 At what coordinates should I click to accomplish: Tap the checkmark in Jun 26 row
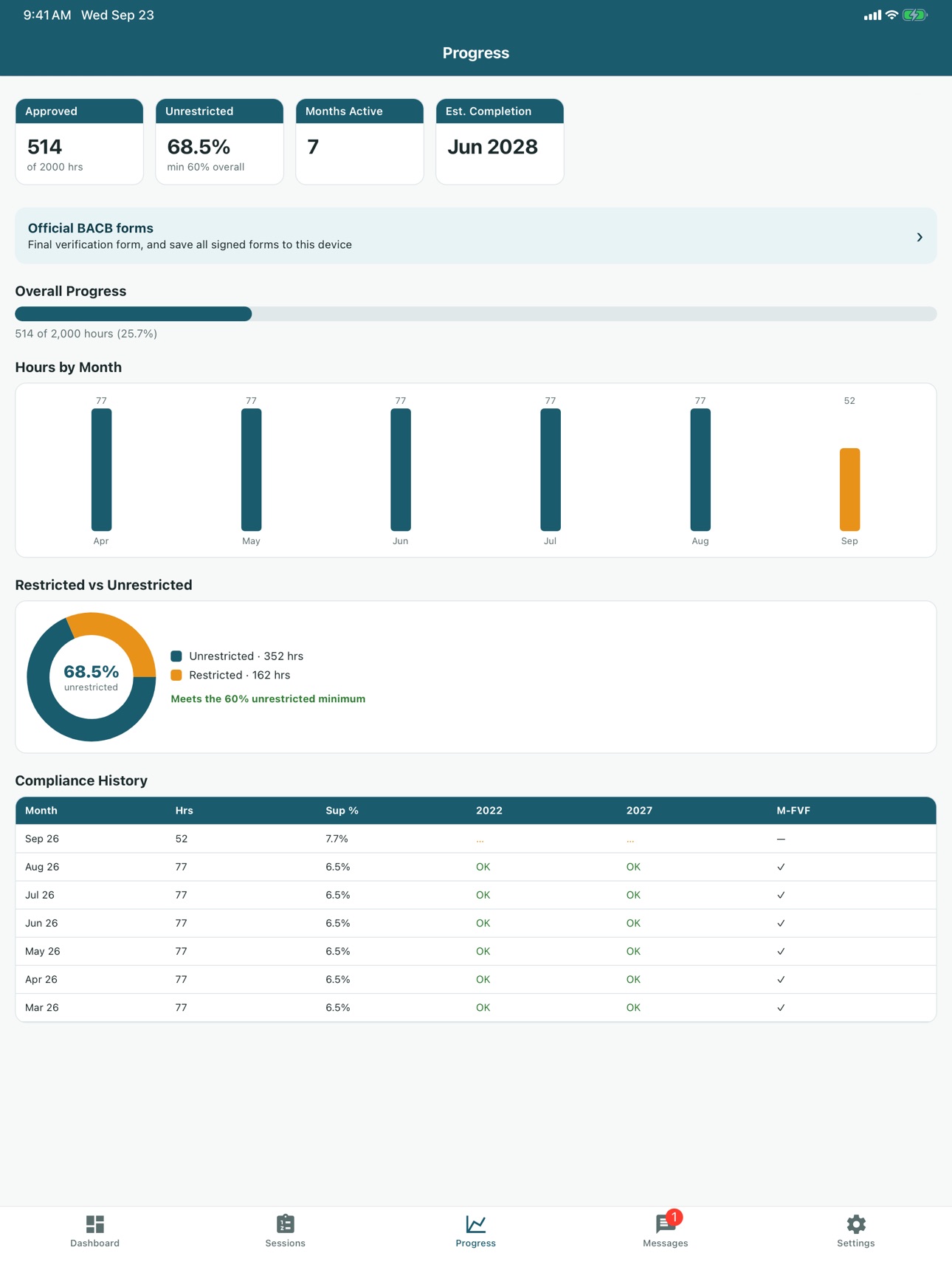coord(781,923)
